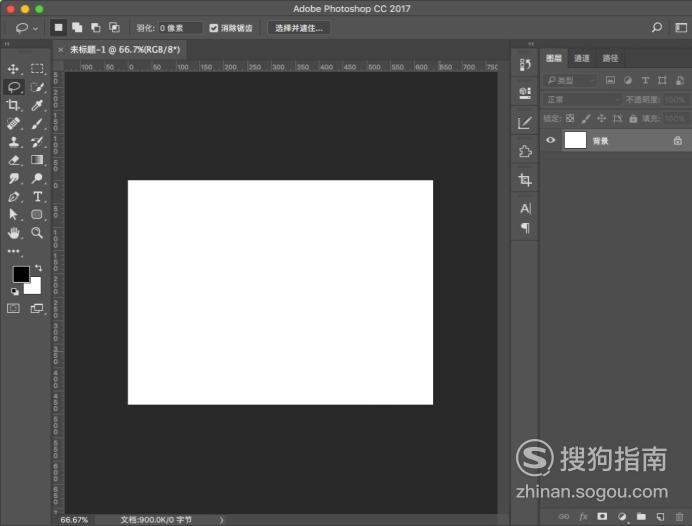Open the Lasso tool preset picker
The image size is (692, 526).
[26, 28]
